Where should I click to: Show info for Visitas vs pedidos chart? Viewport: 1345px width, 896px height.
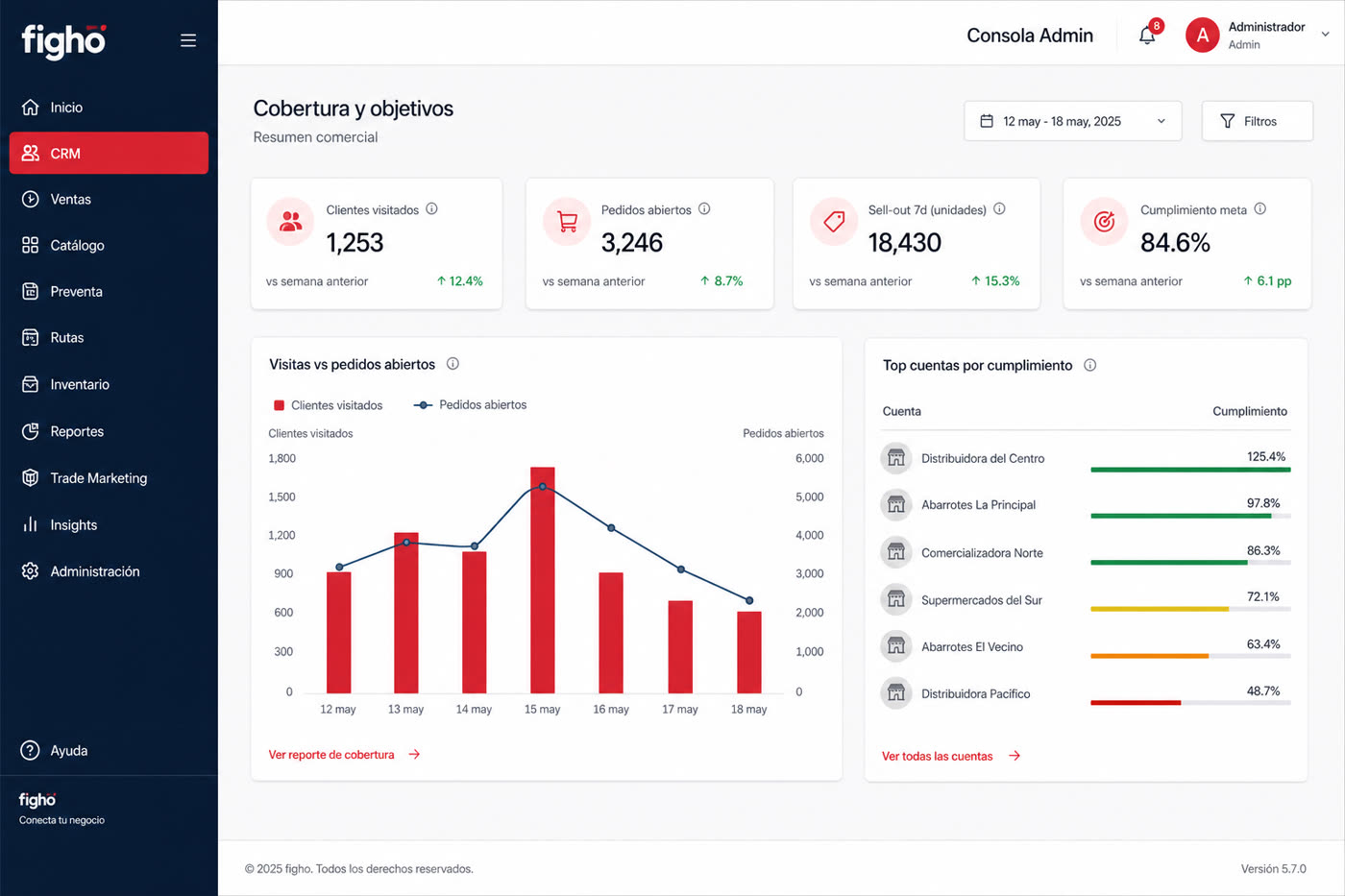coord(452,364)
